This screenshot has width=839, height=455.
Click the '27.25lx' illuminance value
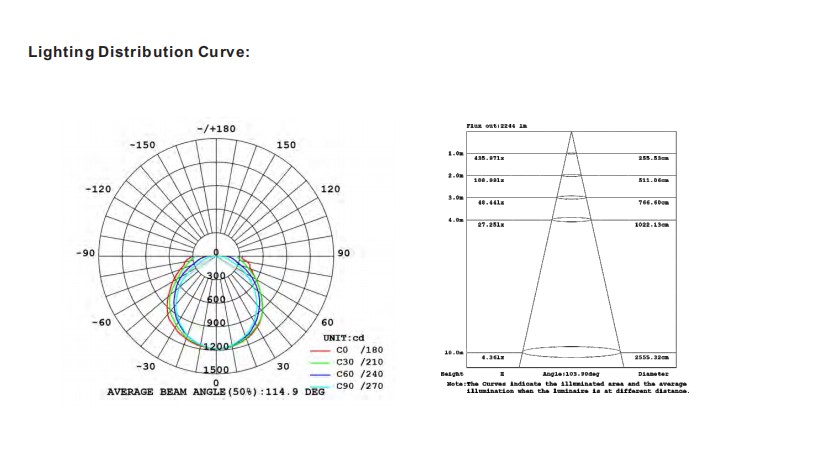pos(491,225)
